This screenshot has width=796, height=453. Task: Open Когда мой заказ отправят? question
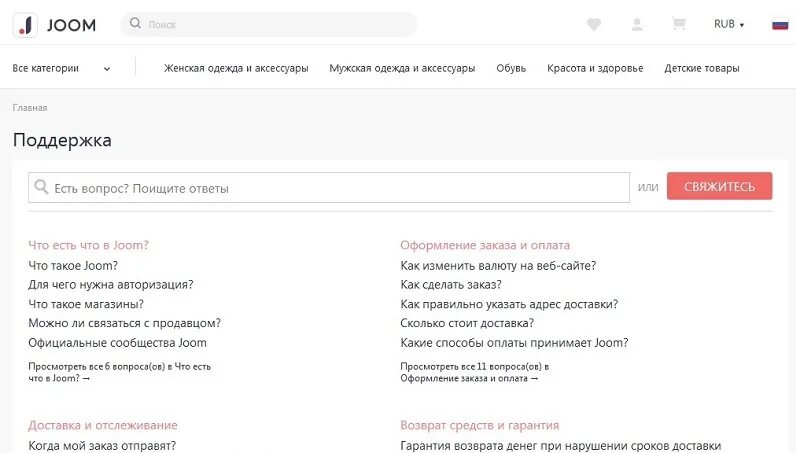pyautogui.click(x=102, y=445)
